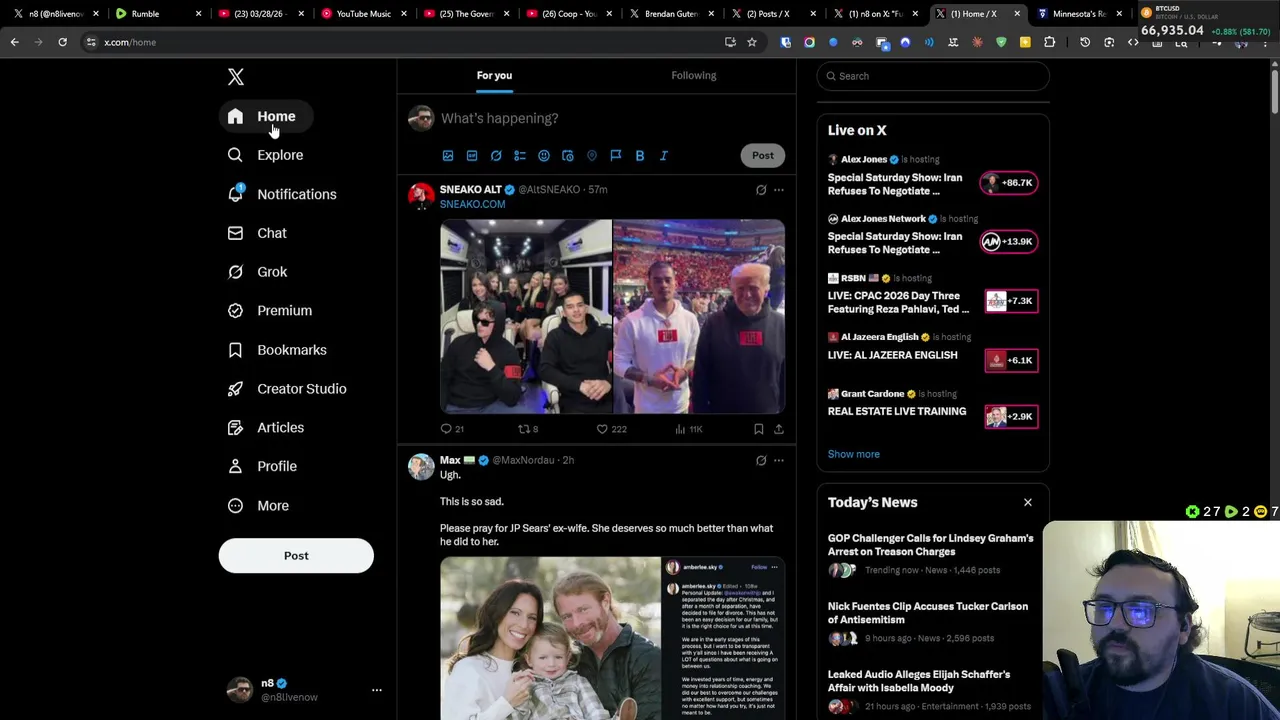Click the white Post button in sidebar

(296, 556)
